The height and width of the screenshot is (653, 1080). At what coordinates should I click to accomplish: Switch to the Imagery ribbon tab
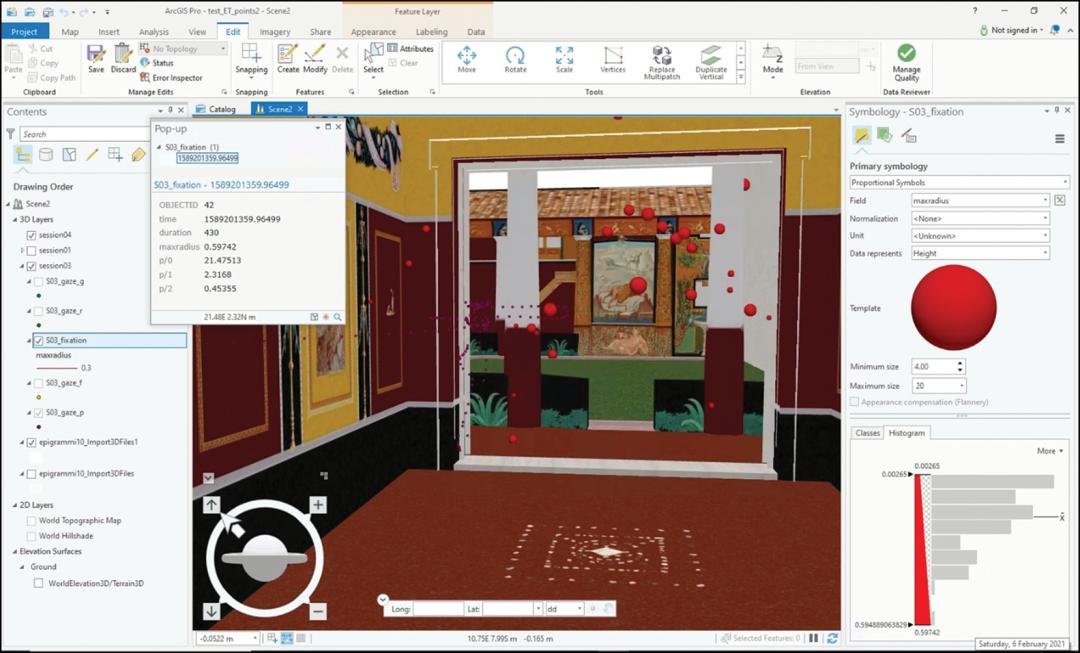pos(275,32)
